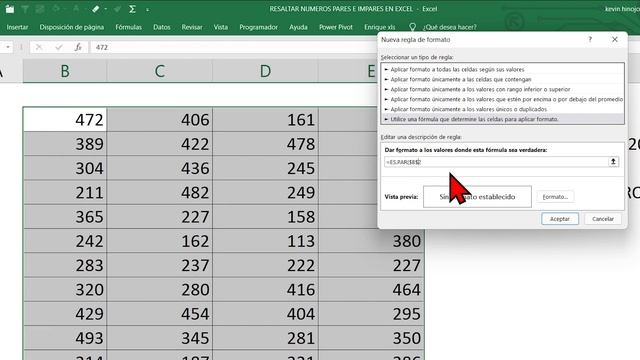640x360 pixels.
Task: Open the Power Pivot tab
Action: coord(336,27)
